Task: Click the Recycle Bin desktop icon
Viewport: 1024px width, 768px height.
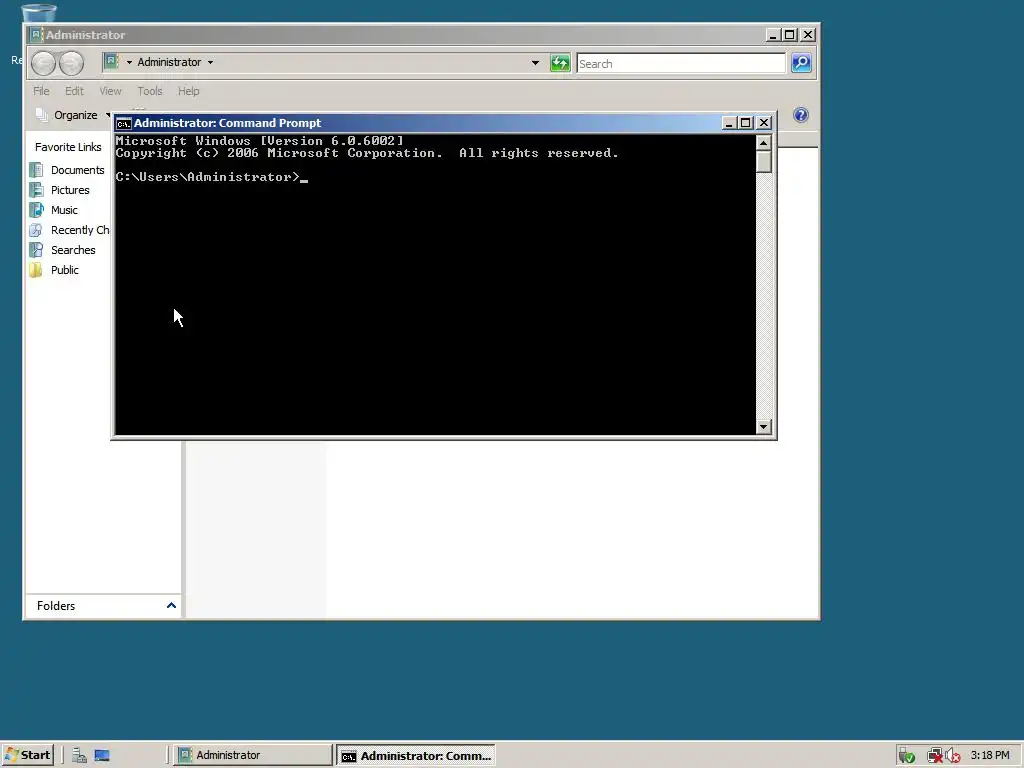Action: click(39, 13)
